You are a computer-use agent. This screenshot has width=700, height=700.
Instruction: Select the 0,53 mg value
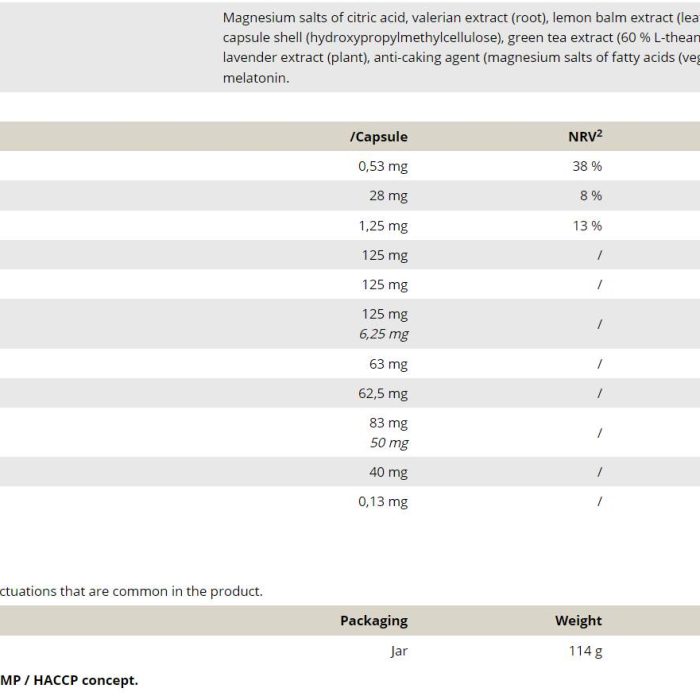point(383,167)
